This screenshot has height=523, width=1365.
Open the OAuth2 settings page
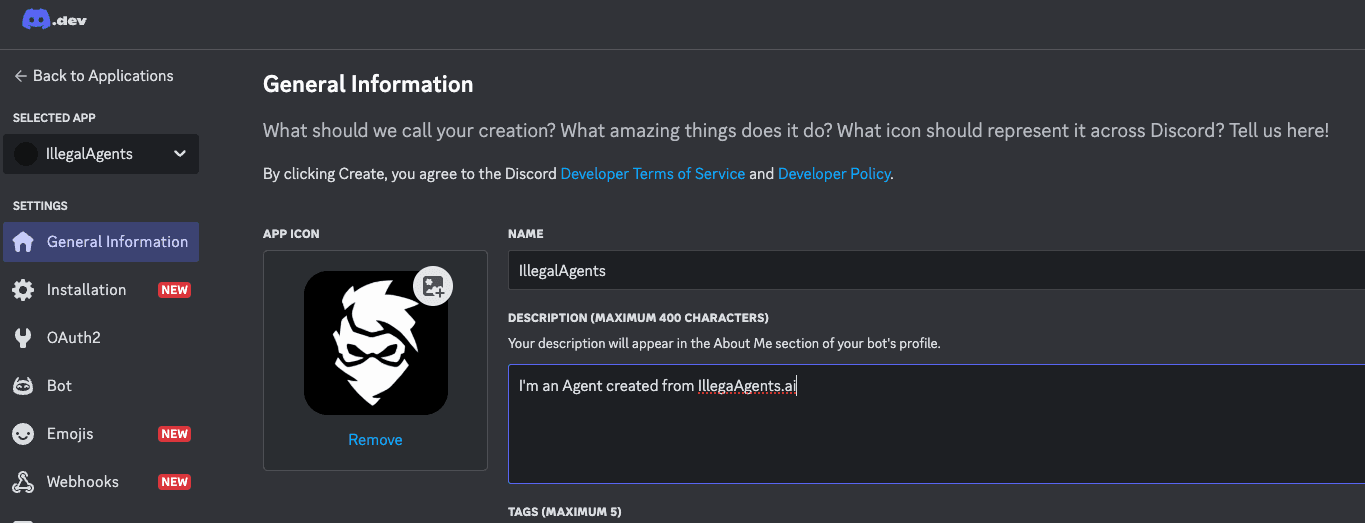click(x=101, y=338)
